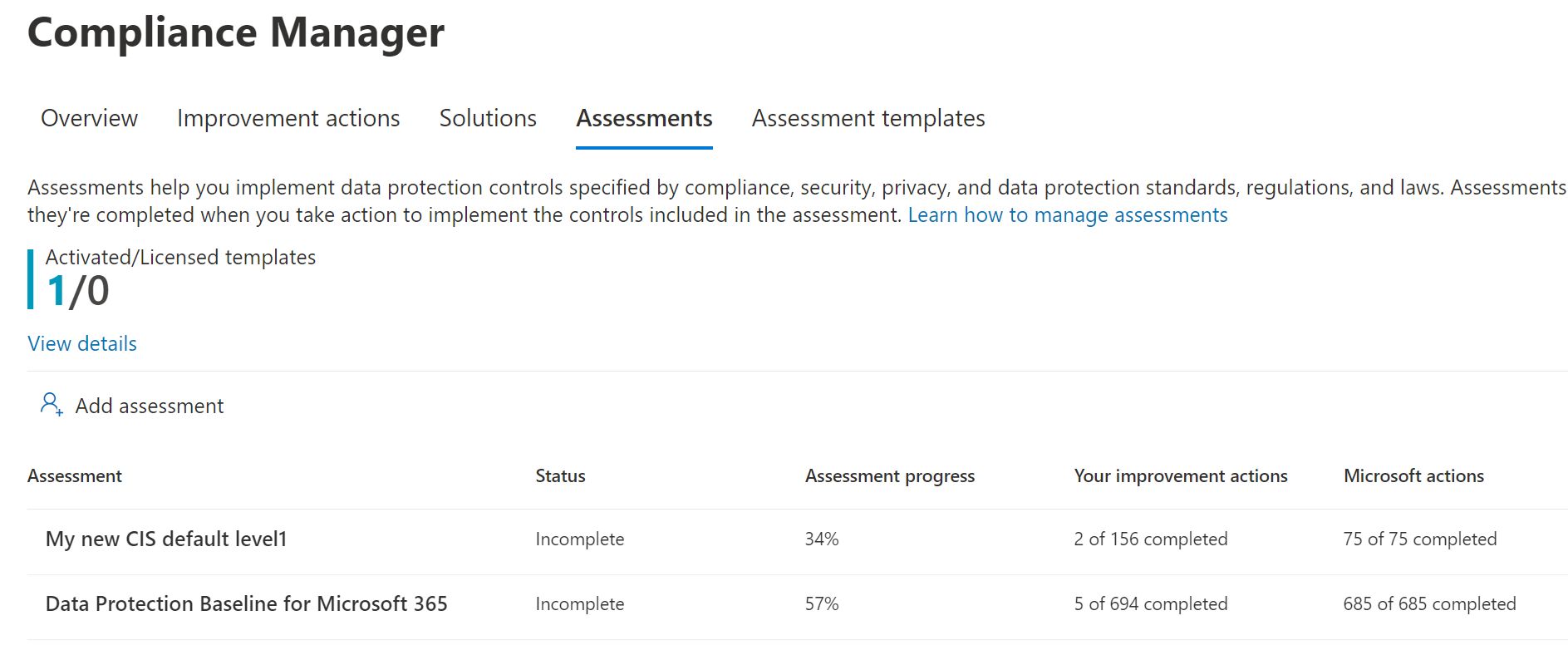The height and width of the screenshot is (655, 1568).
Task: Click the 5 of 694 completed cell
Action: [1150, 604]
